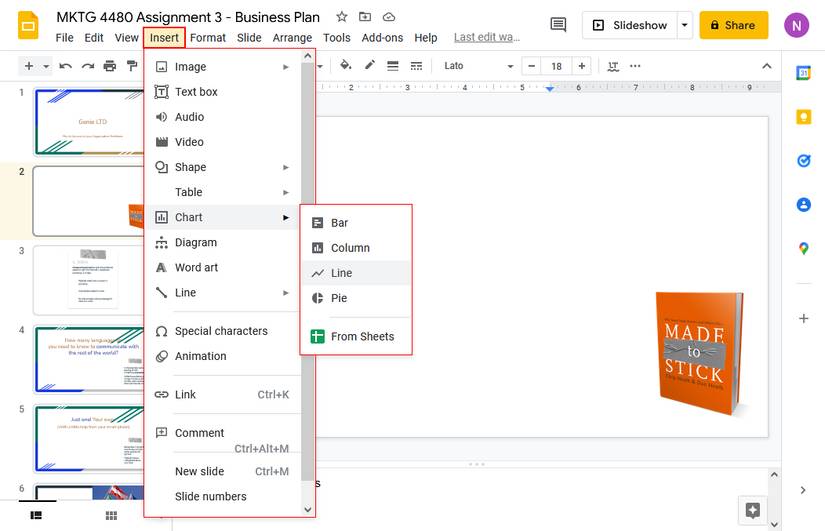Click the Slideshow button
This screenshot has height=531, width=825.
pyautogui.click(x=630, y=25)
